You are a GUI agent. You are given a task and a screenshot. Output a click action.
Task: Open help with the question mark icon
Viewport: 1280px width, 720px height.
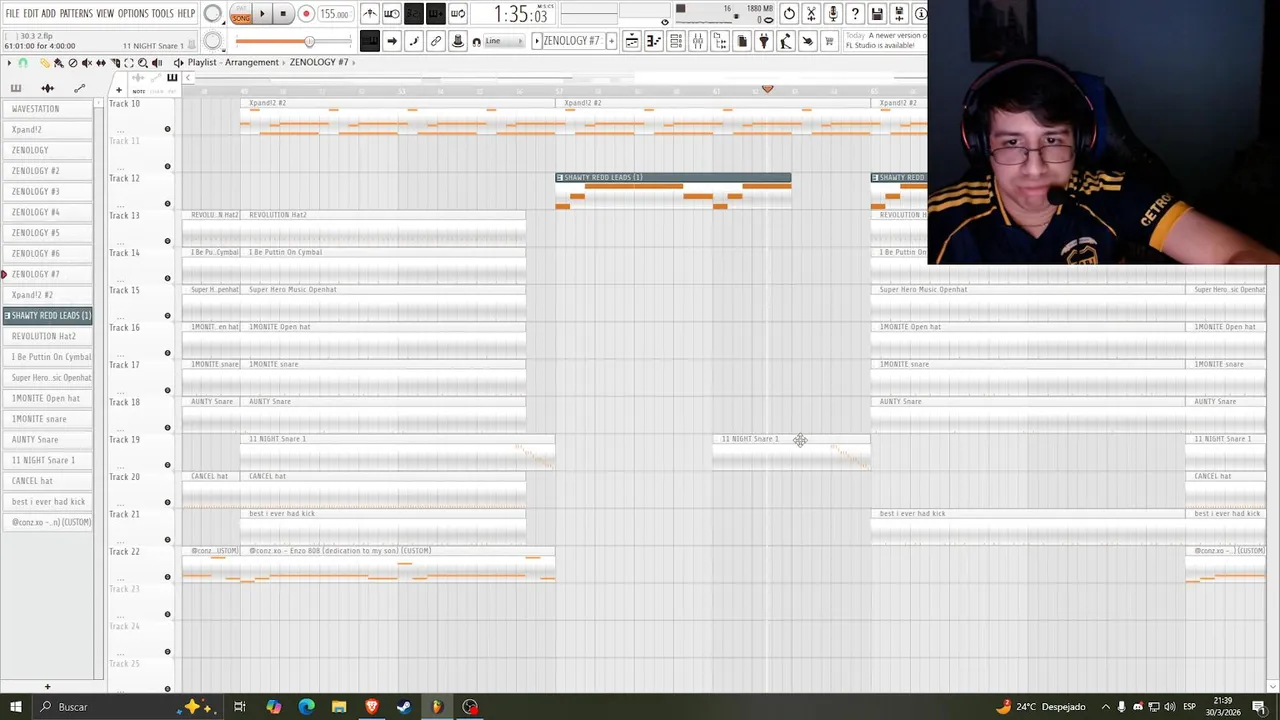(855, 14)
